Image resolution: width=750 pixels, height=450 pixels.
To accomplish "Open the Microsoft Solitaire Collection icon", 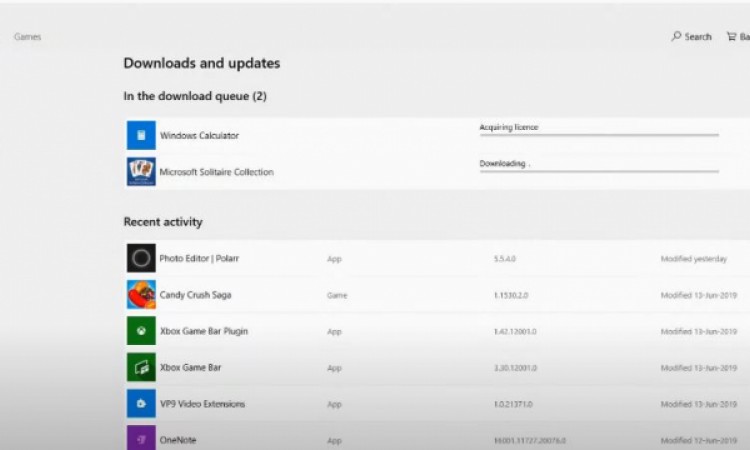I will click(141, 172).
